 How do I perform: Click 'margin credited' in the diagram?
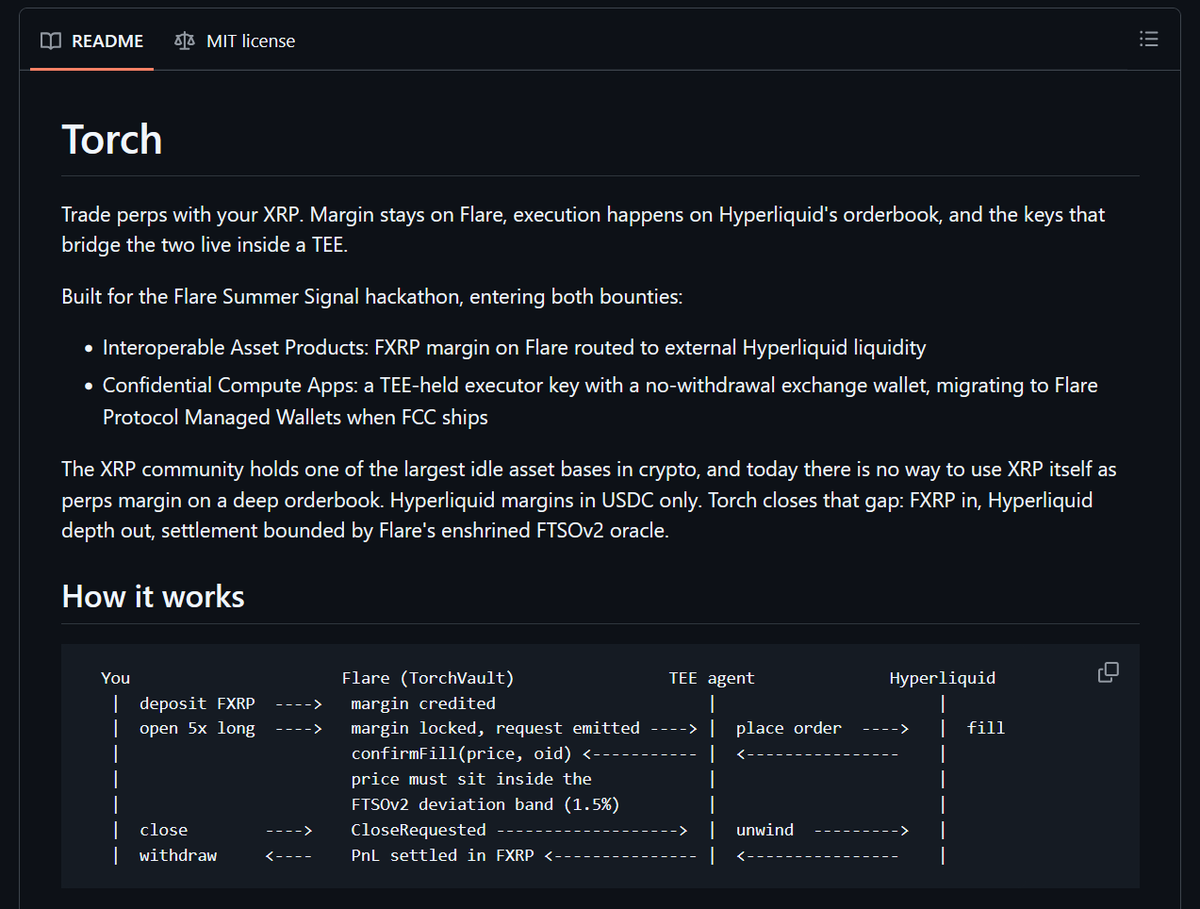(x=423, y=703)
